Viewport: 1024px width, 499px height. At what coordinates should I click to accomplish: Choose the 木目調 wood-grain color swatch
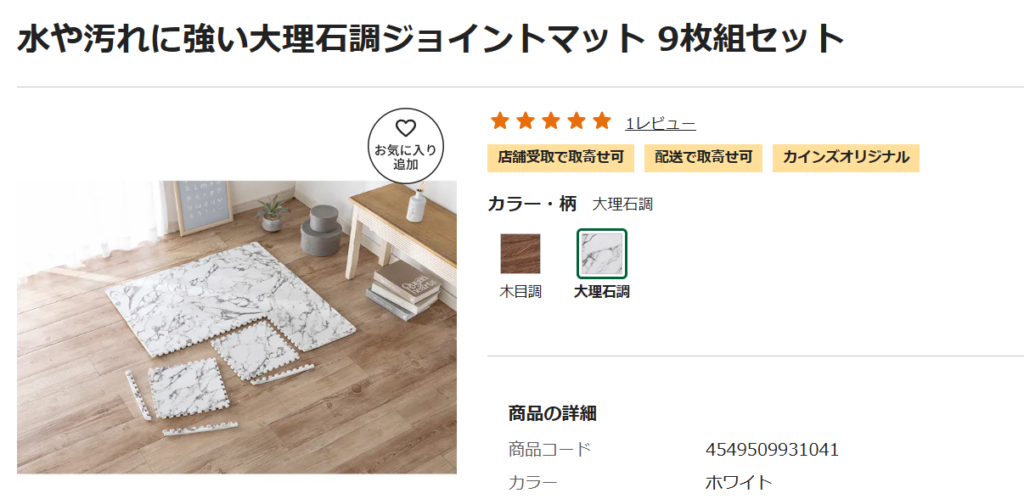(x=520, y=254)
